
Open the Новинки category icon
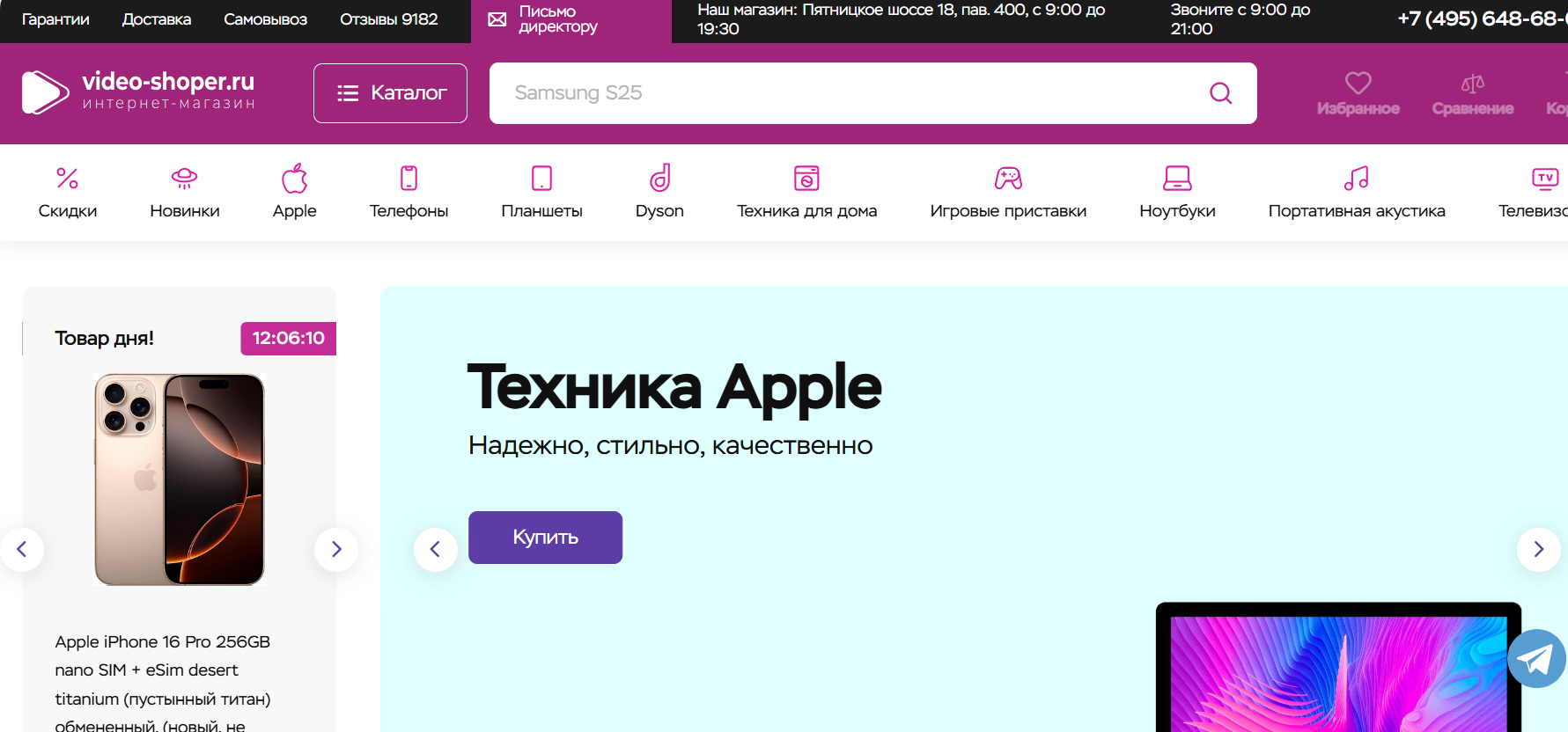coord(184,179)
